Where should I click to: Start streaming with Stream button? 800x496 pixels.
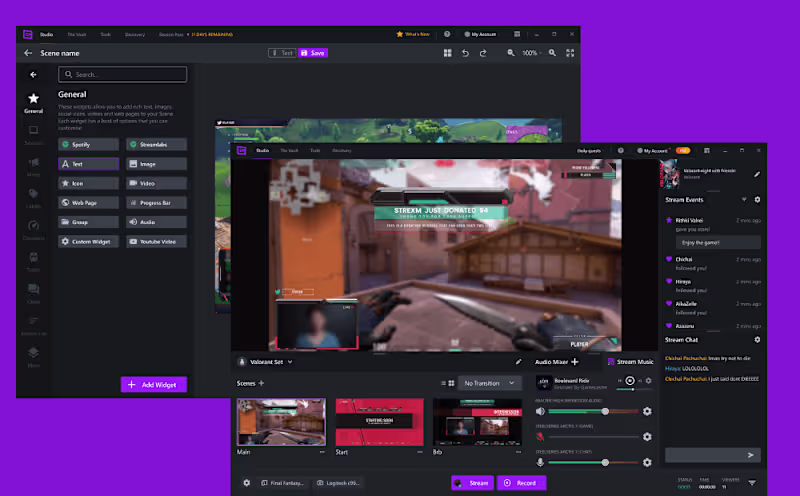[x=472, y=483]
